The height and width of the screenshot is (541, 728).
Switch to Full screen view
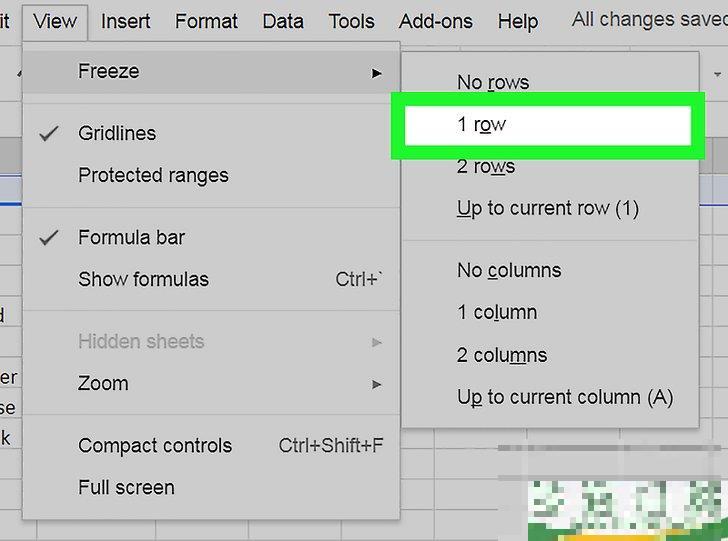point(126,487)
